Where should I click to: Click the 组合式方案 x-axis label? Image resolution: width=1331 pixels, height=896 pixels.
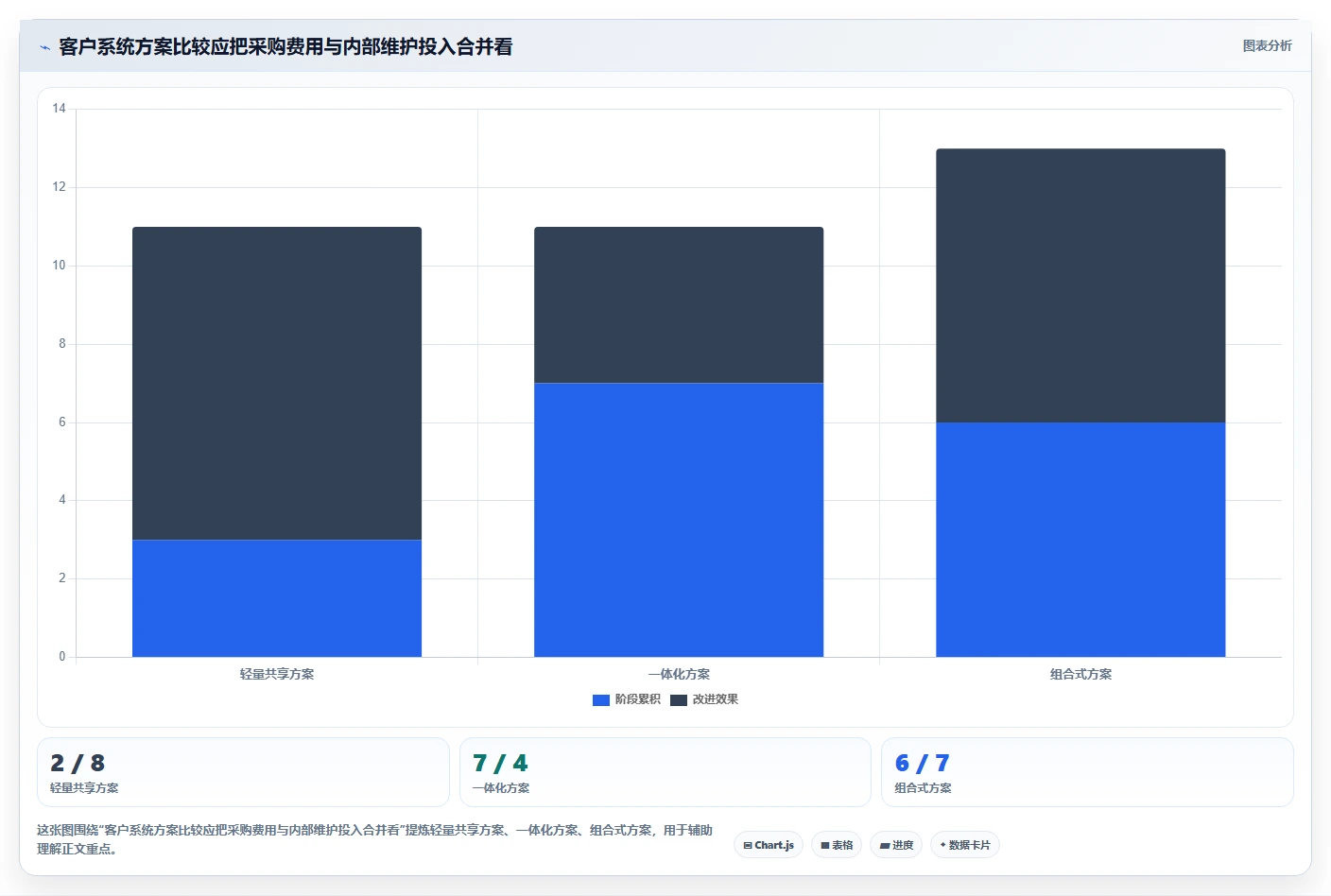pos(1080,674)
